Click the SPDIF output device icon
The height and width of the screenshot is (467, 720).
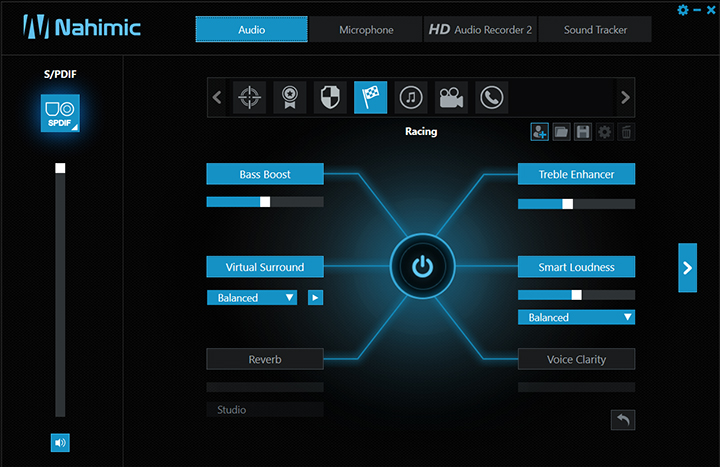60,113
